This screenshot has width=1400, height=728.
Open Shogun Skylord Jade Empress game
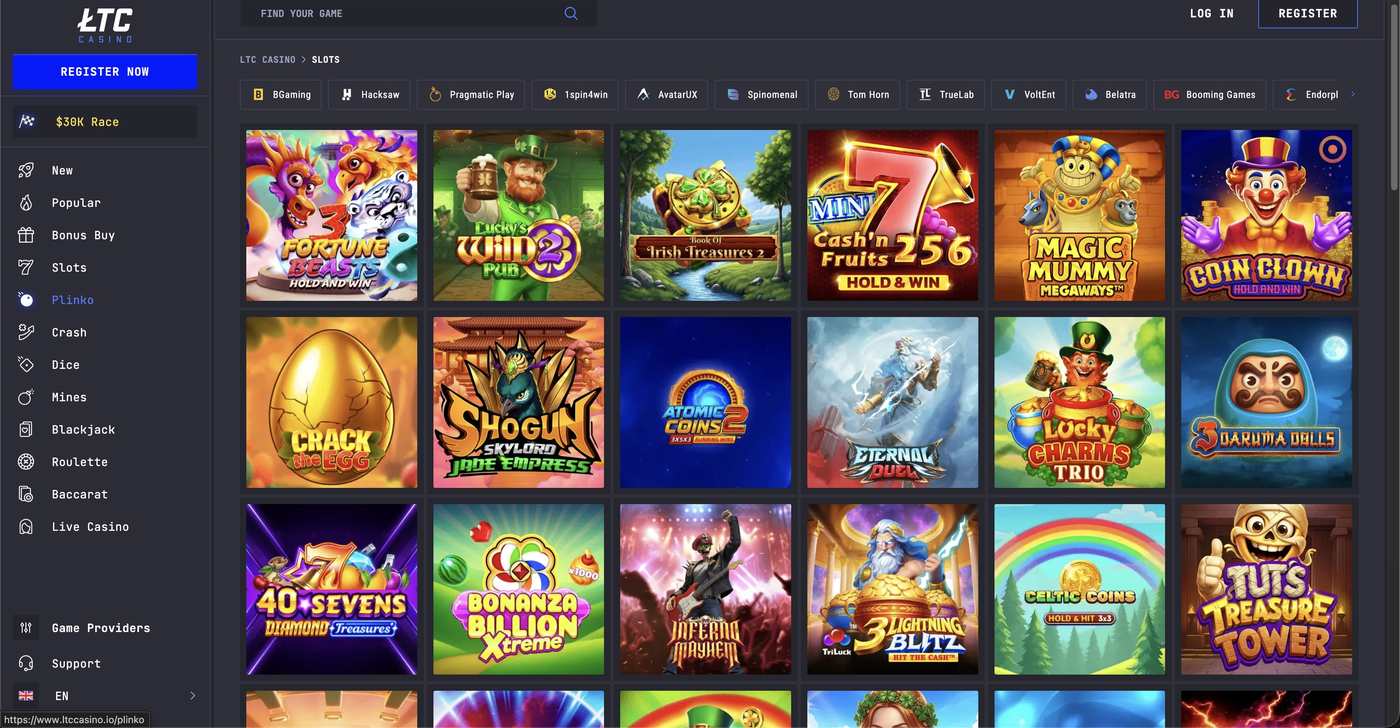[x=519, y=402]
